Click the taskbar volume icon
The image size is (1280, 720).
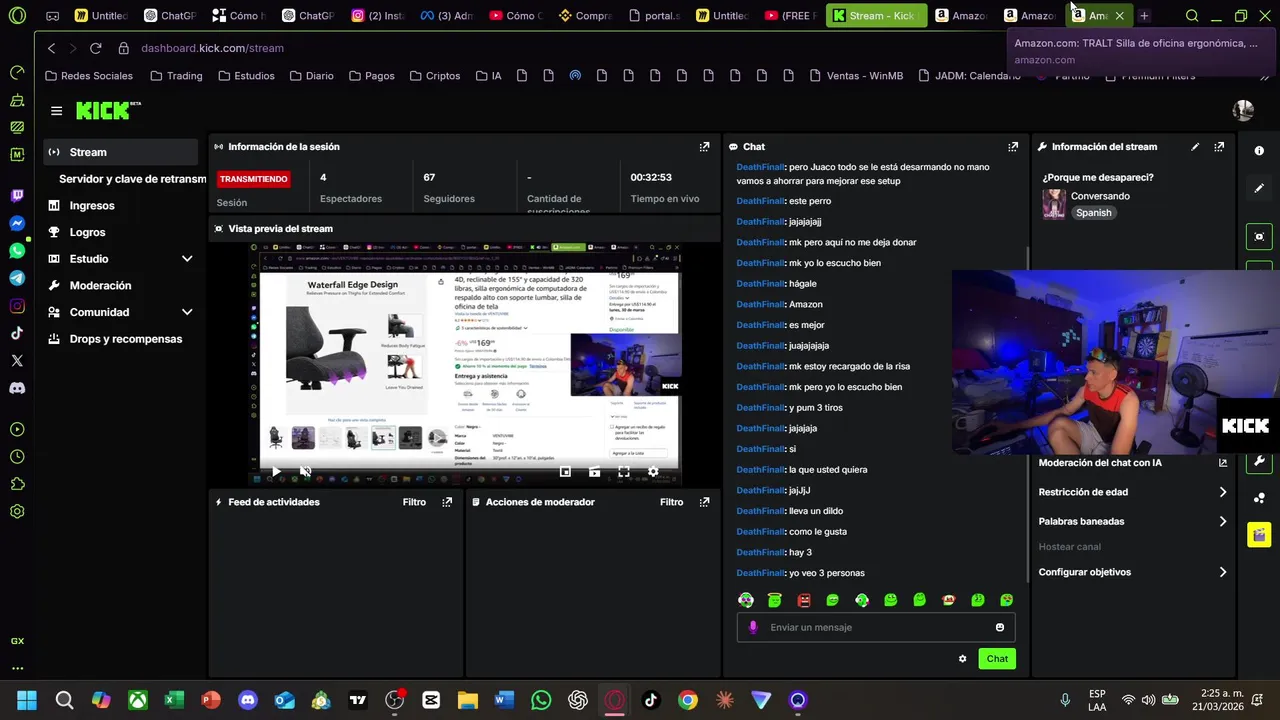coord(1148,700)
